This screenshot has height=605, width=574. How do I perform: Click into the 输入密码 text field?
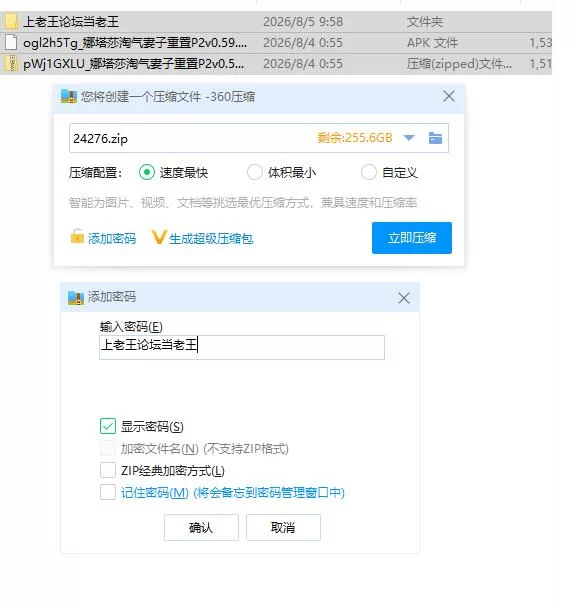click(242, 347)
